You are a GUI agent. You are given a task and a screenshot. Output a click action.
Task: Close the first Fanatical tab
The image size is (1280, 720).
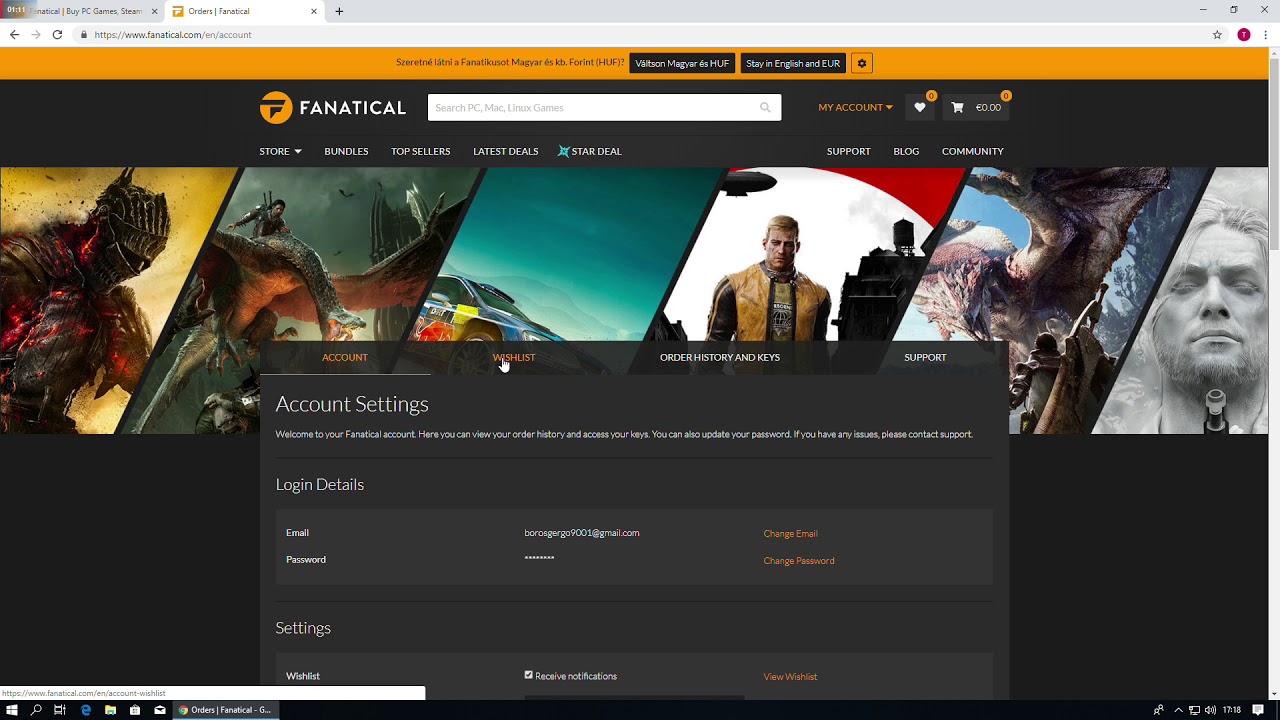[155, 11]
